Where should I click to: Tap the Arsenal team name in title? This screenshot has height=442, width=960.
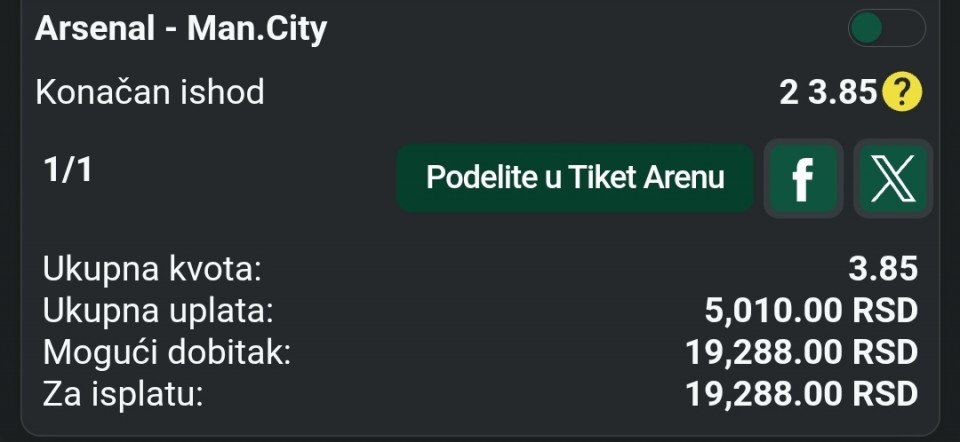tap(96, 29)
